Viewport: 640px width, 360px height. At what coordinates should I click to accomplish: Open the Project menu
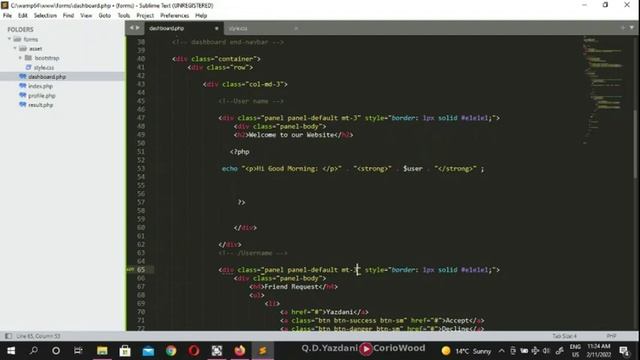coord(145,16)
